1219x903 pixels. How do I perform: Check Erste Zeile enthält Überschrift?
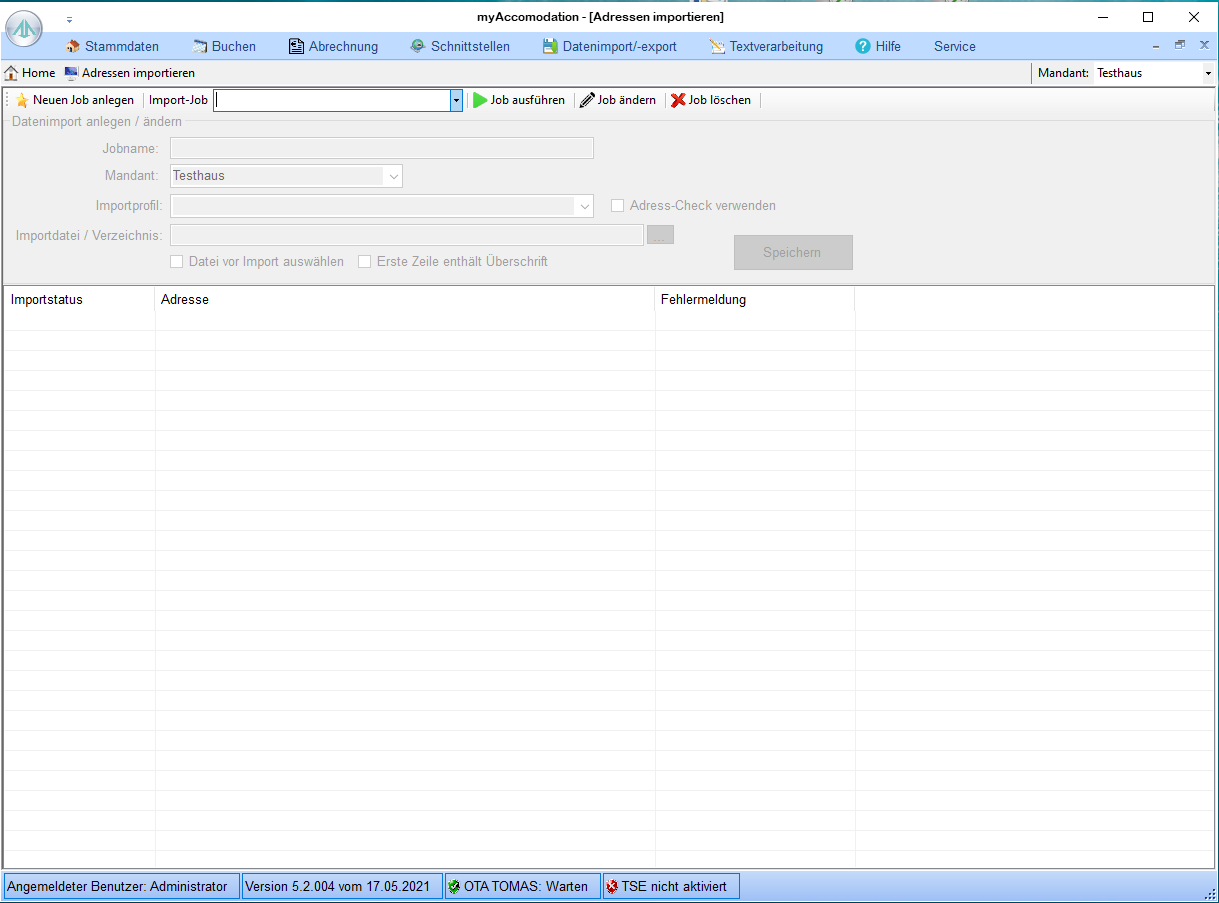tap(365, 262)
